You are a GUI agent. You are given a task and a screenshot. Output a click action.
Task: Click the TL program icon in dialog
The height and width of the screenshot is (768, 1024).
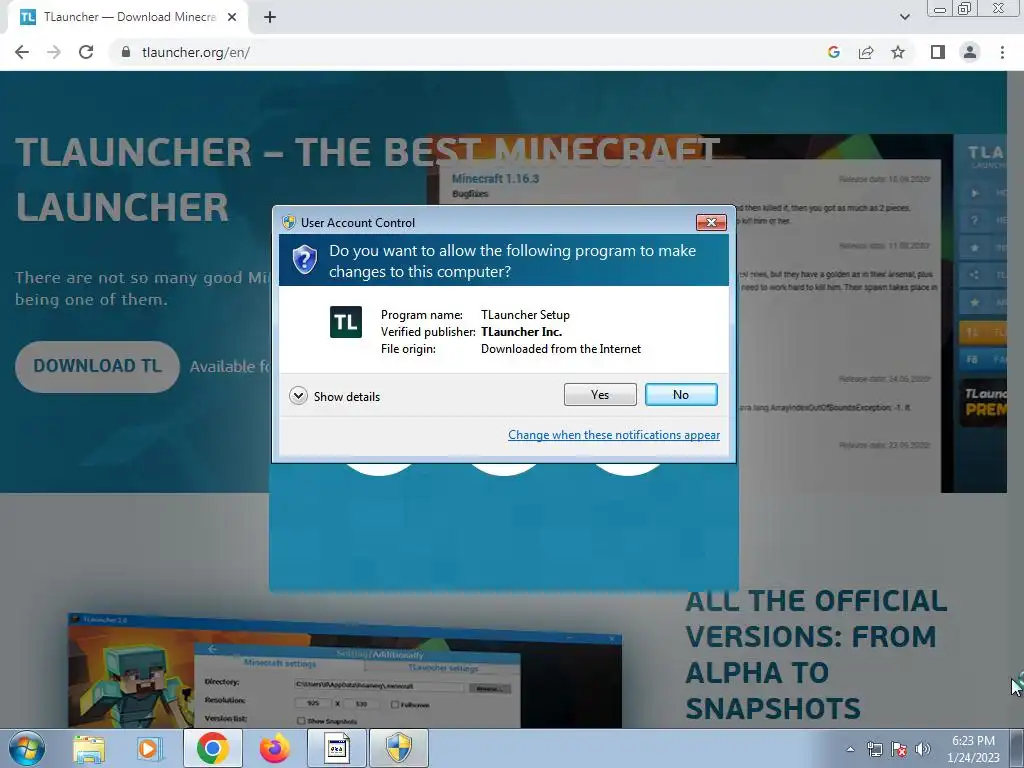coord(345,322)
